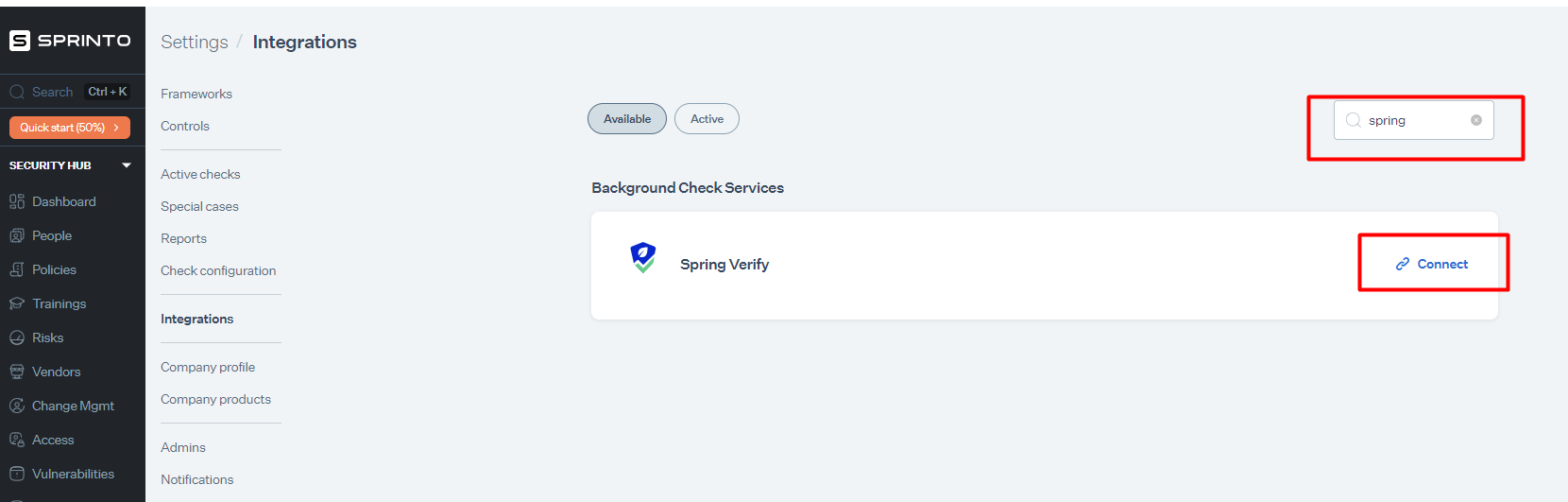Image resolution: width=1568 pixels, height=502 pixels.
Task: Click the Vendors sidebar icon
Action: coord(17,372)
